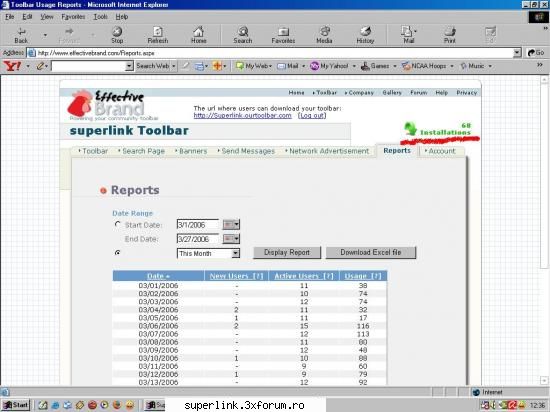Viewport: 550px width, 412px height.
Task: Open the Privacy link in the top navigation
Action: click(x=467, y=93)
